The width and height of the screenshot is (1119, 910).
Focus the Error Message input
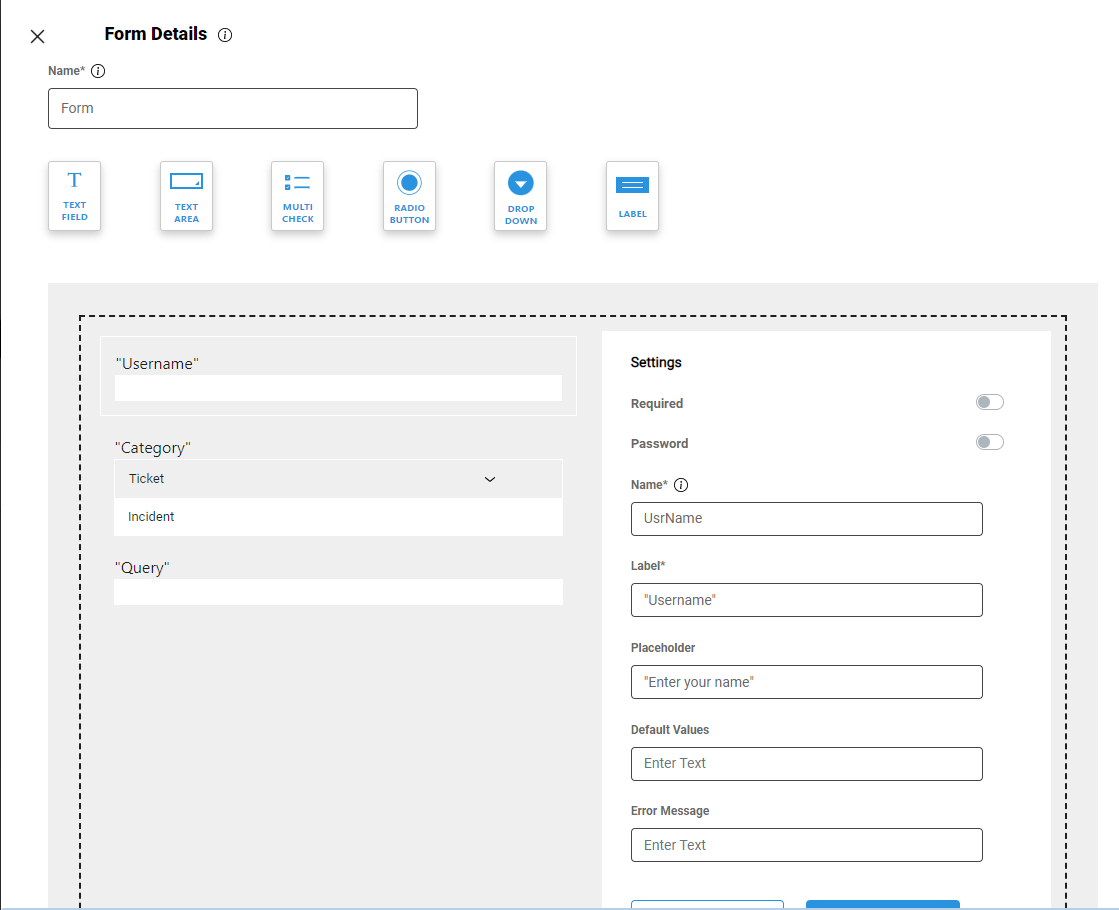(x=806, y=845)
